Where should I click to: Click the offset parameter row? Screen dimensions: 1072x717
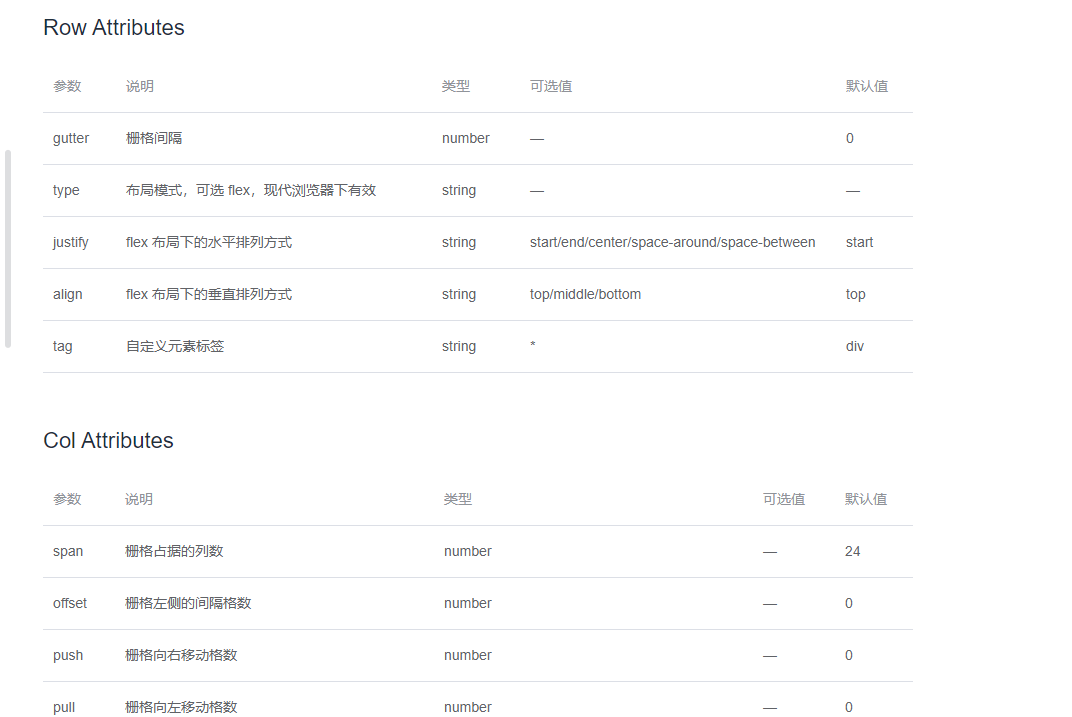point(69,603)
